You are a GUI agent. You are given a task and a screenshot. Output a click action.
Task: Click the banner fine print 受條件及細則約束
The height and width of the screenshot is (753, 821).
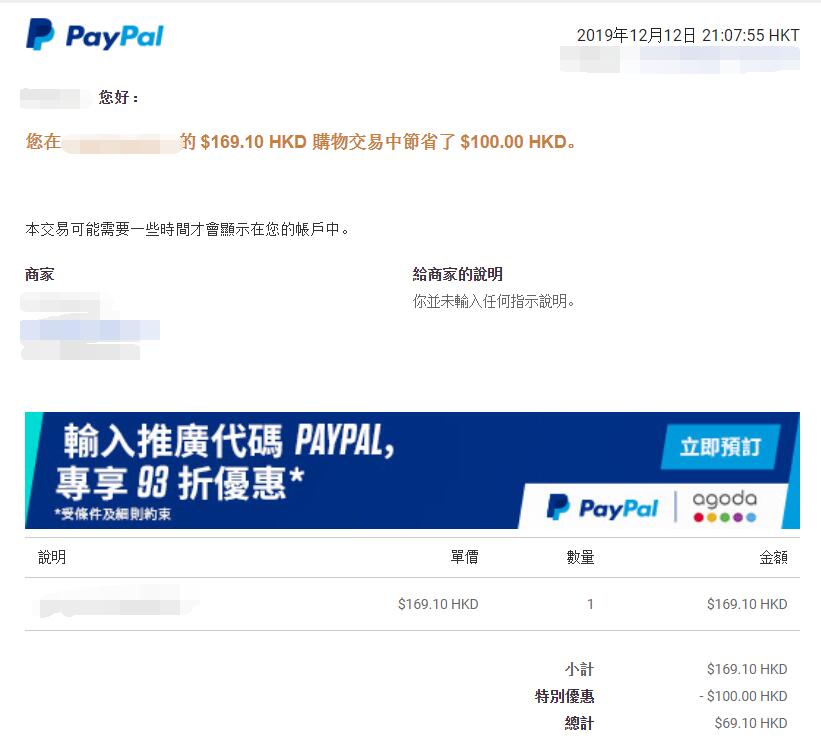(113, 514)
